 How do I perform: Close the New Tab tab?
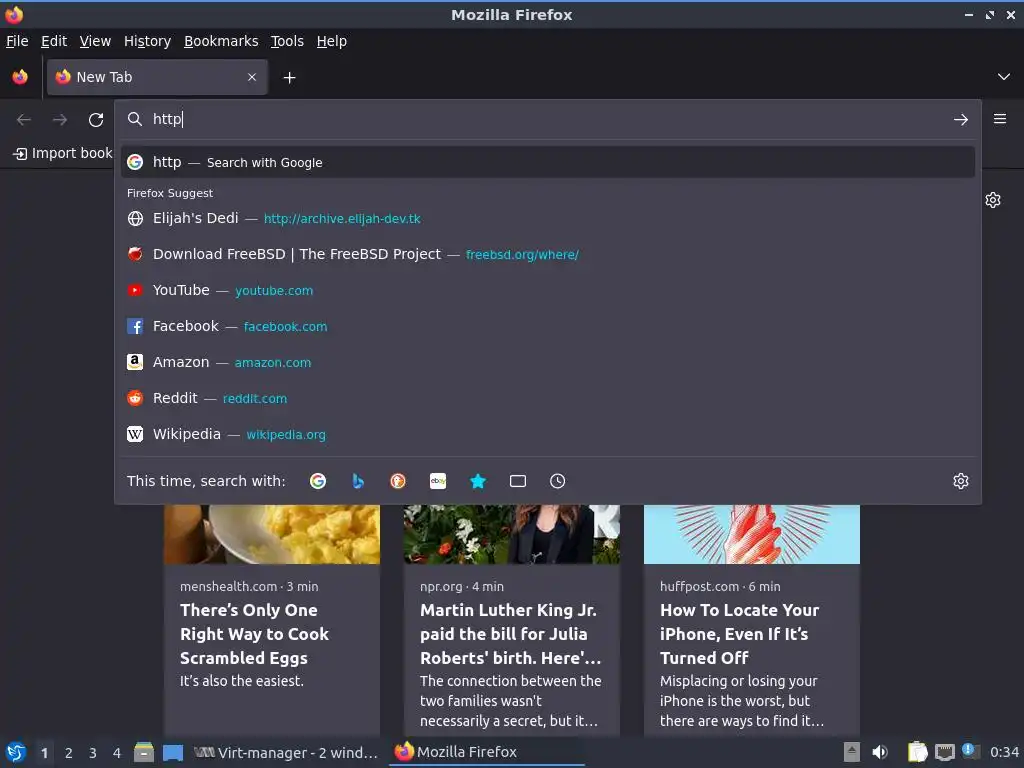pos(252,77)
